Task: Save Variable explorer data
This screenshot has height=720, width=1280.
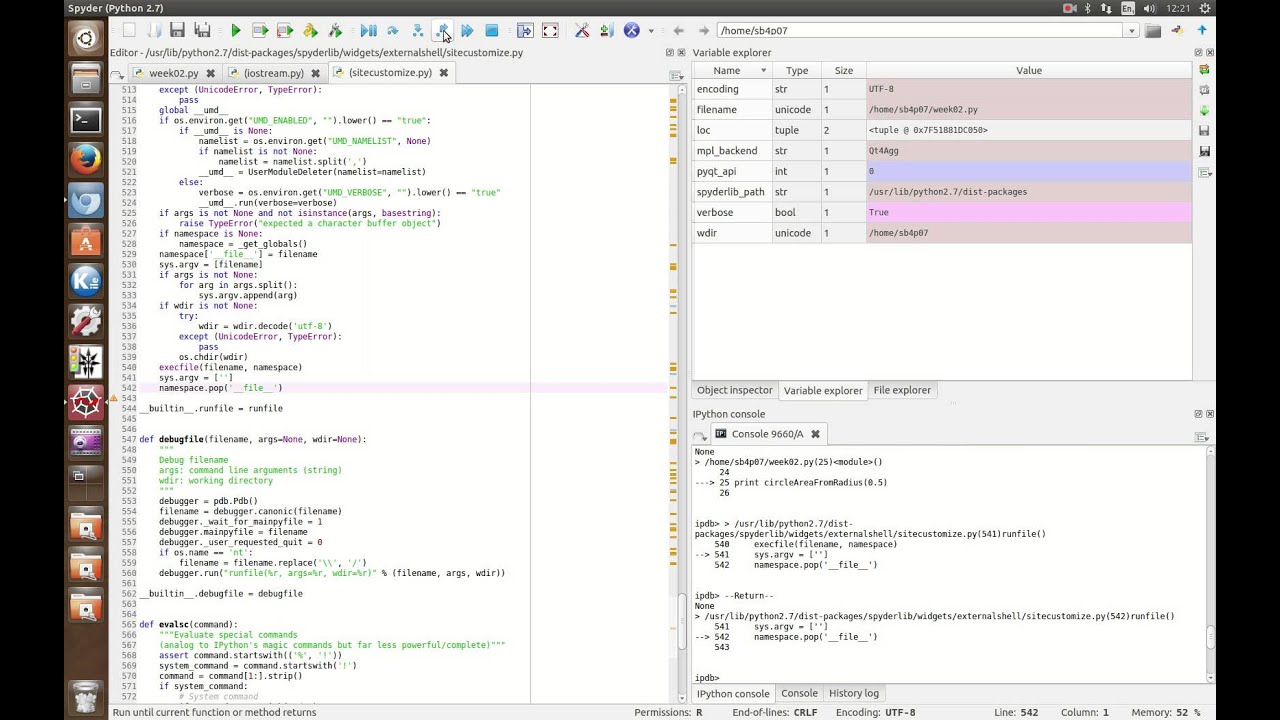Action: 1204,131
